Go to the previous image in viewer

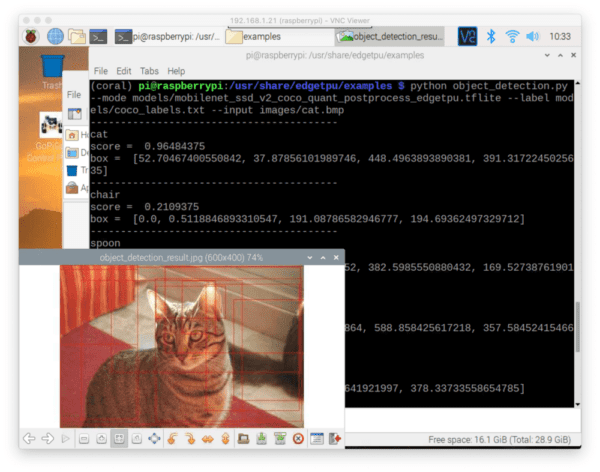pyautogui.click(x=29, y=438)
